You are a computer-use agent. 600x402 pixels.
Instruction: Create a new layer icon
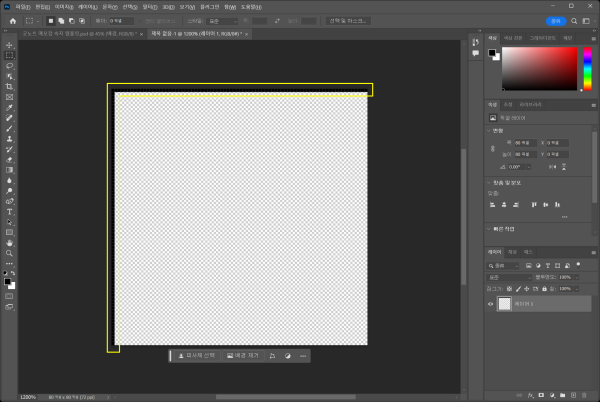point(573,395)
